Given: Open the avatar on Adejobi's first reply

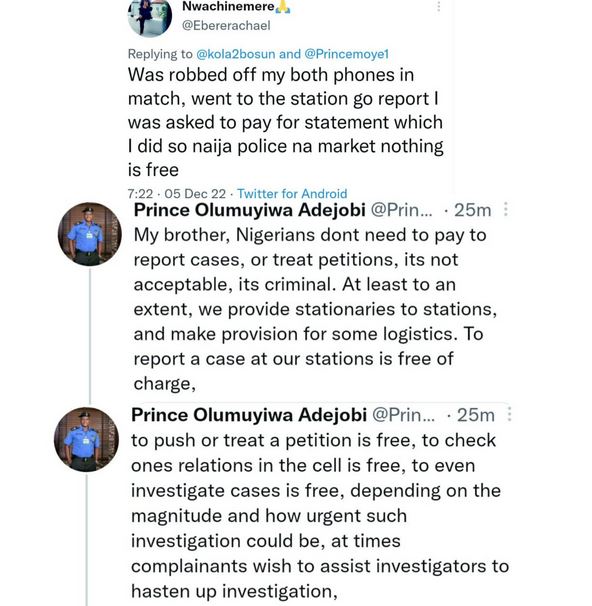Looking at the screenshot, I should 90,234.
